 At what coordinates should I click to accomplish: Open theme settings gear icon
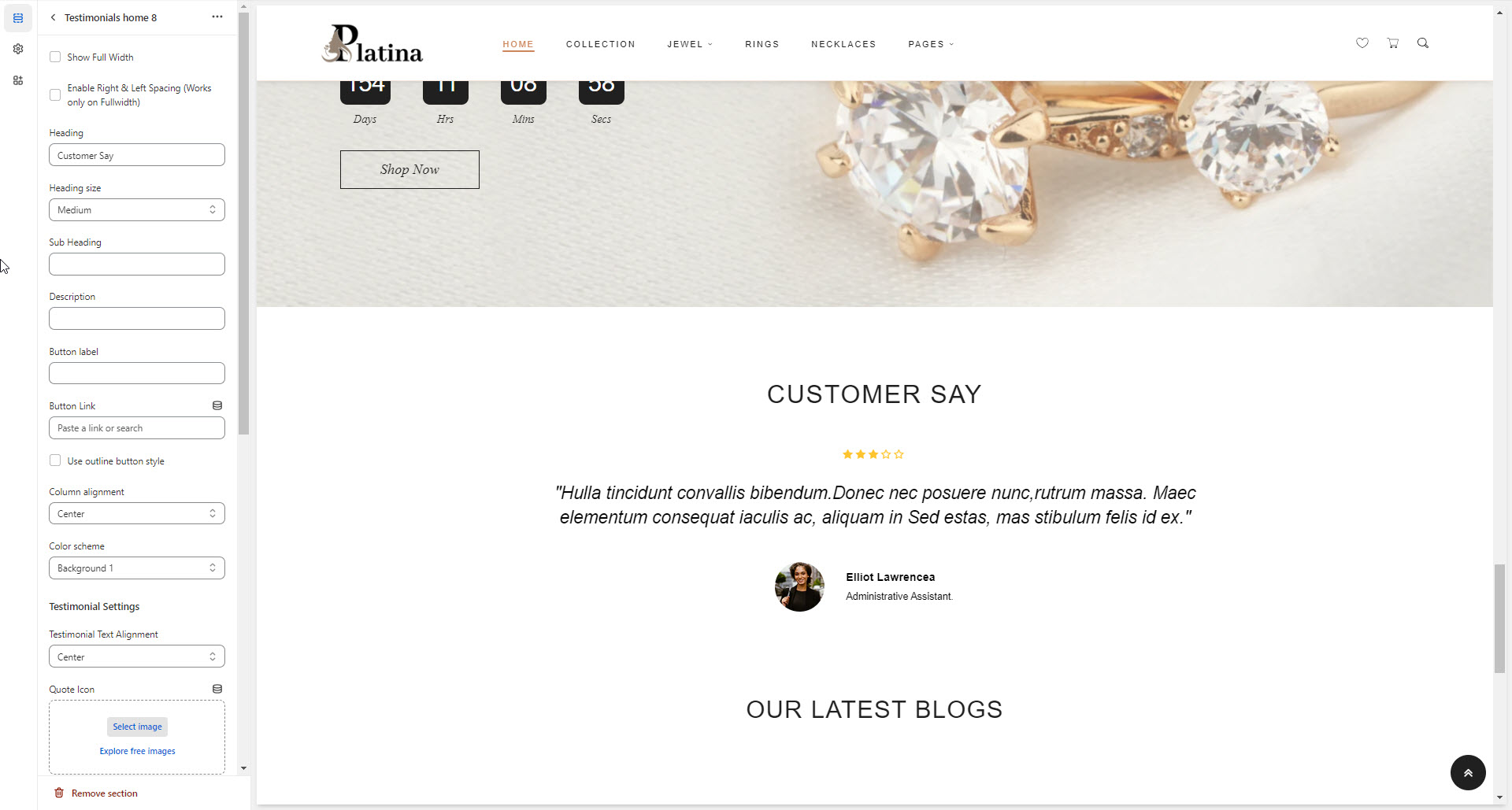click(x=18, y=49)
